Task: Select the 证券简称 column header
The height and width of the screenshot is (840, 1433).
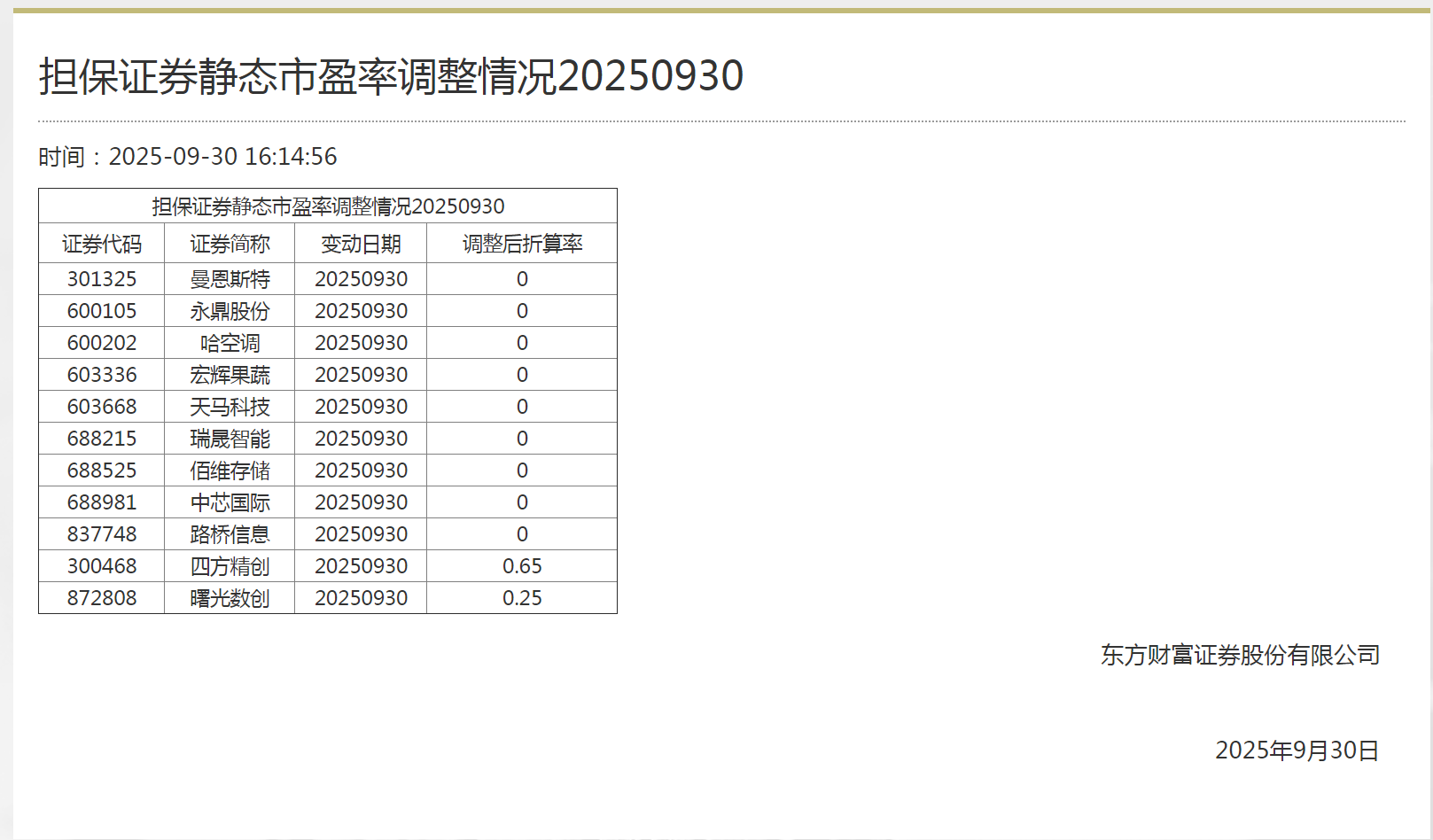Action: pos(230,244)
